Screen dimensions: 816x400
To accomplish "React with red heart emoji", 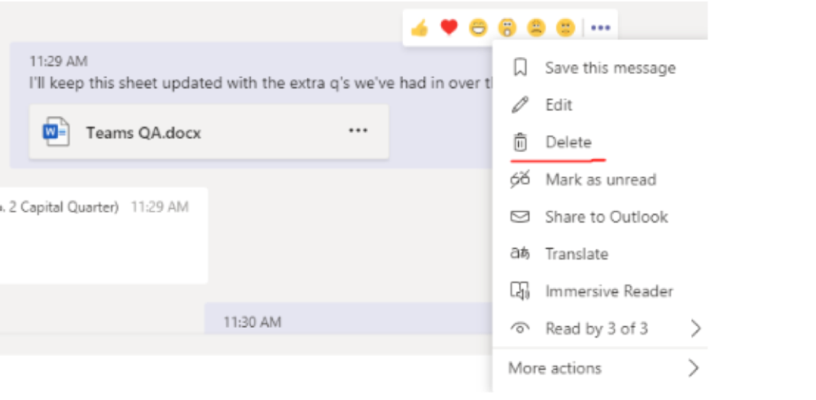I will [x=449, y=28].
